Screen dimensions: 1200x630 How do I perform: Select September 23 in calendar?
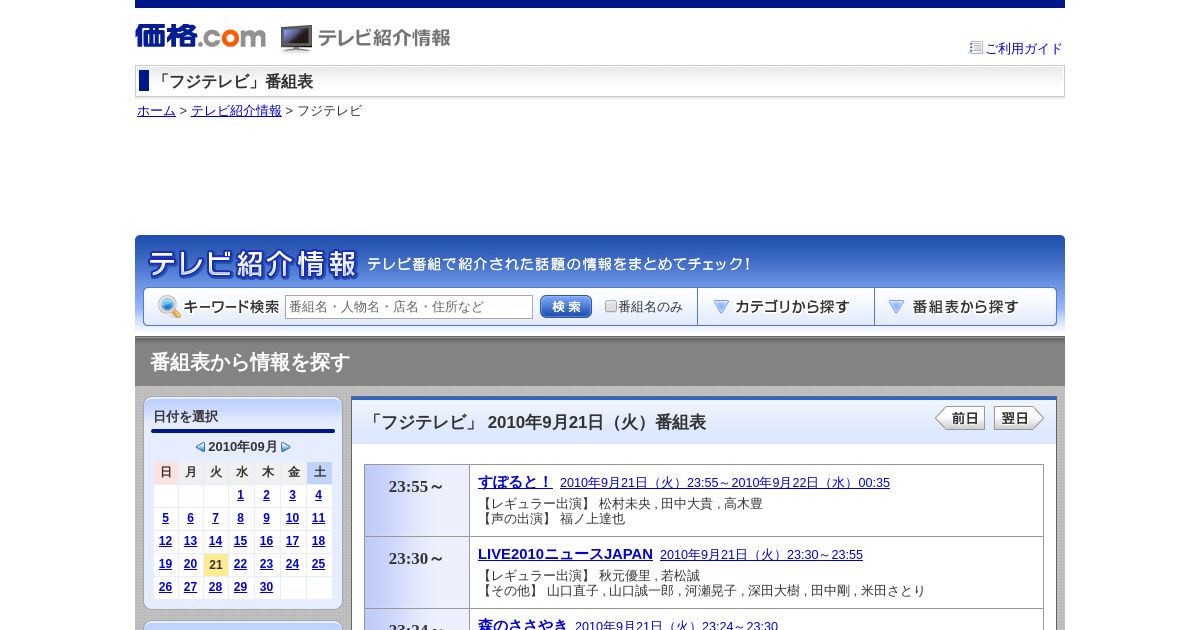(267, 564)
